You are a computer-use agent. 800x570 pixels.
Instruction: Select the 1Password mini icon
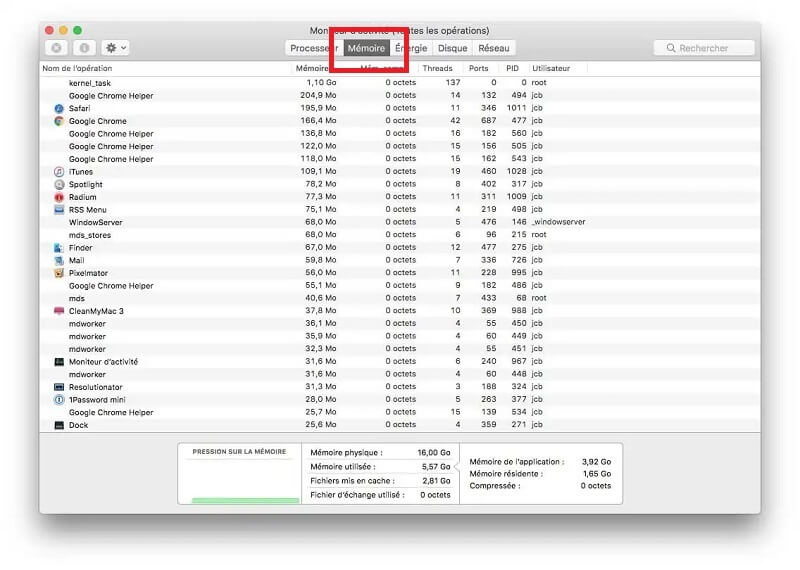59,400
